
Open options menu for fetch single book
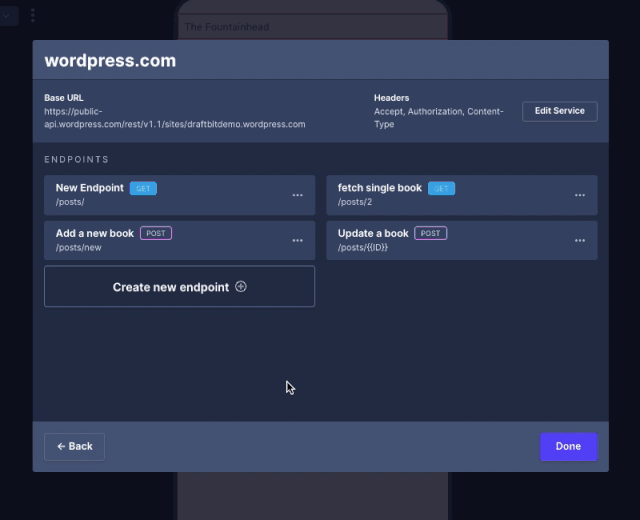[x=580, y=196]
